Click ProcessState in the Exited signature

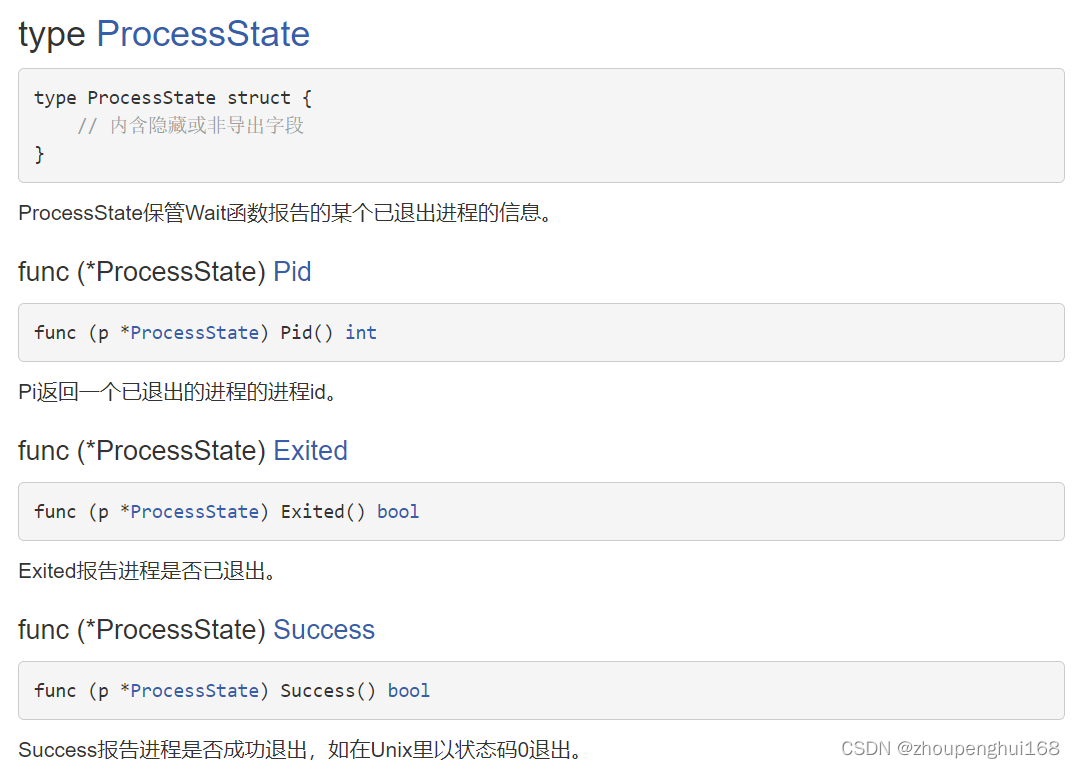(195, 512)
